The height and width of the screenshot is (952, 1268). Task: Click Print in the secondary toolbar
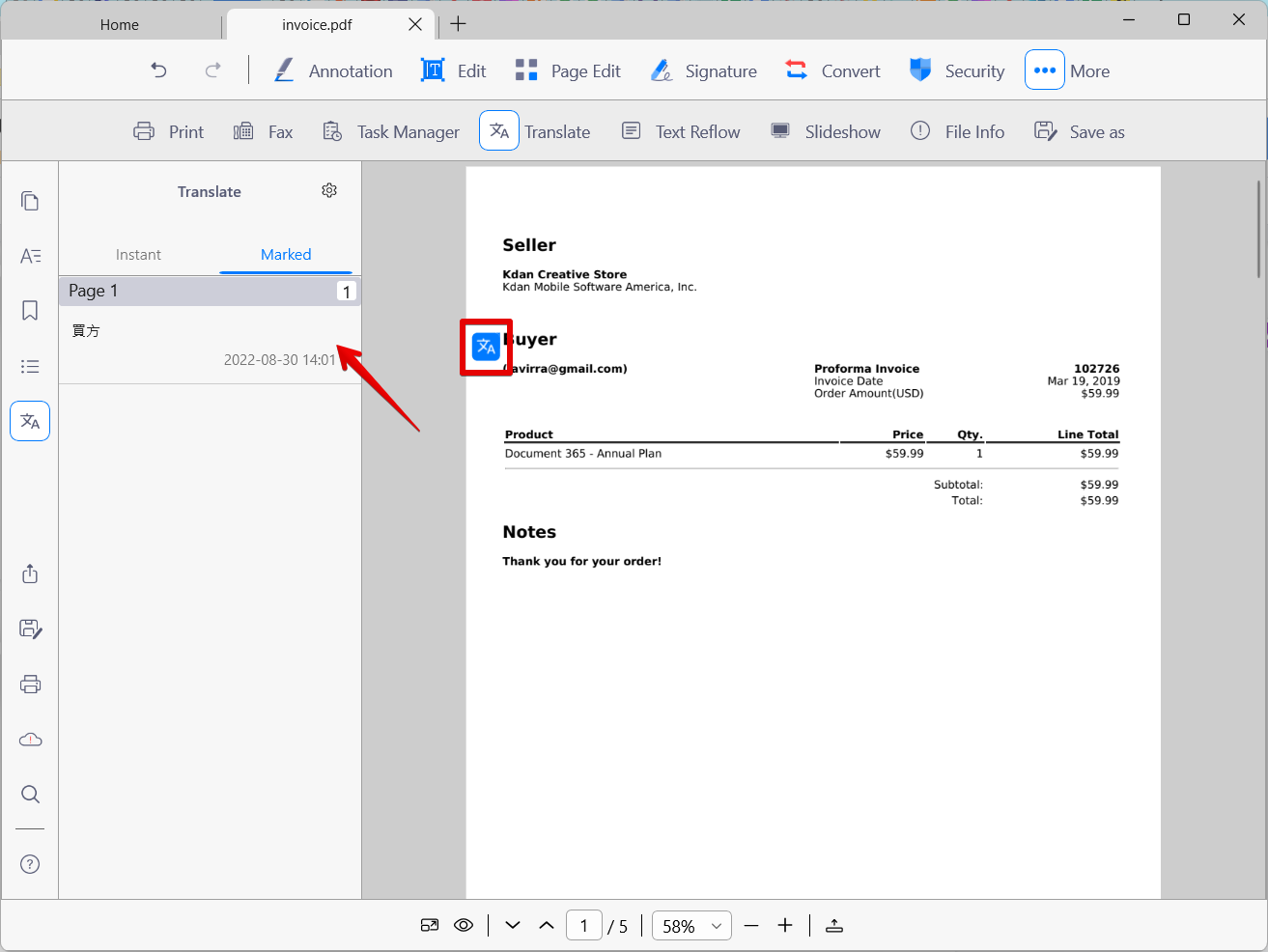click(169, 131)
